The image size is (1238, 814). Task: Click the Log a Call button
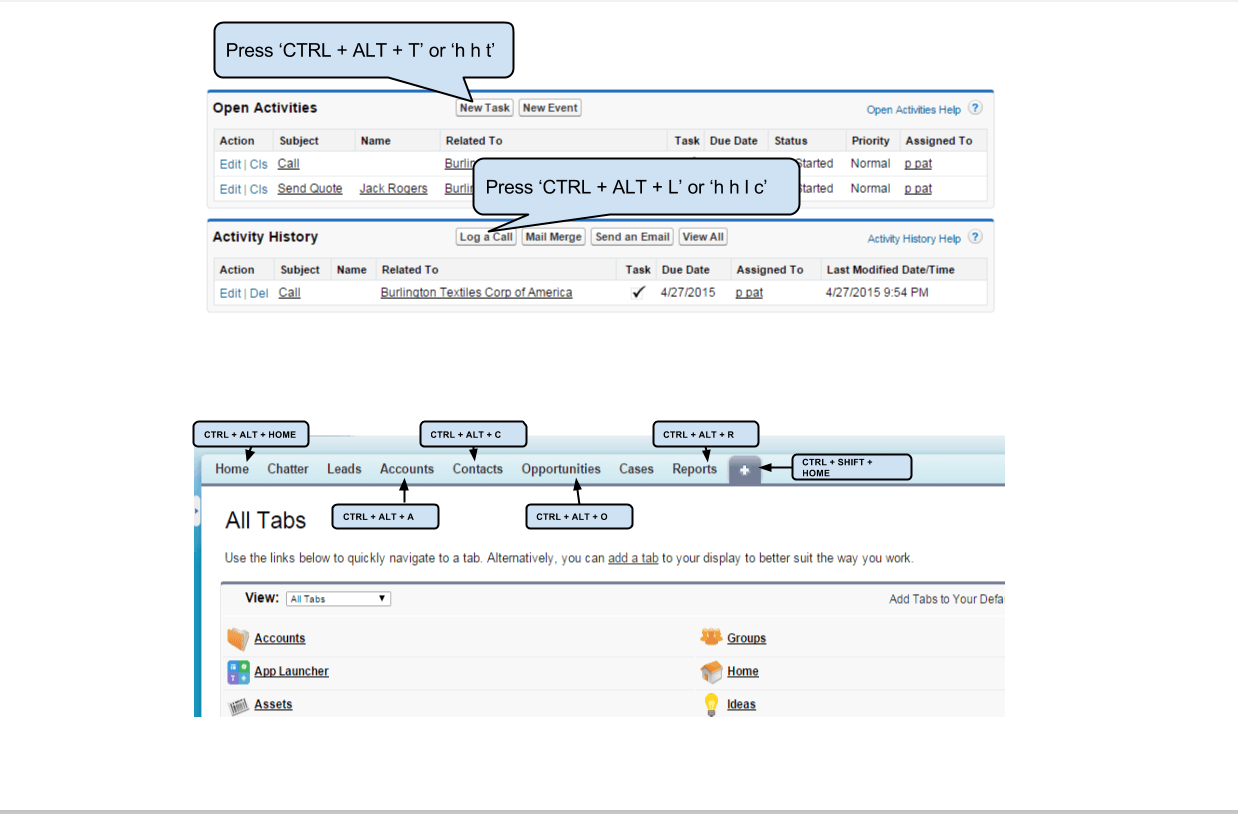click(x=486, y=237)
